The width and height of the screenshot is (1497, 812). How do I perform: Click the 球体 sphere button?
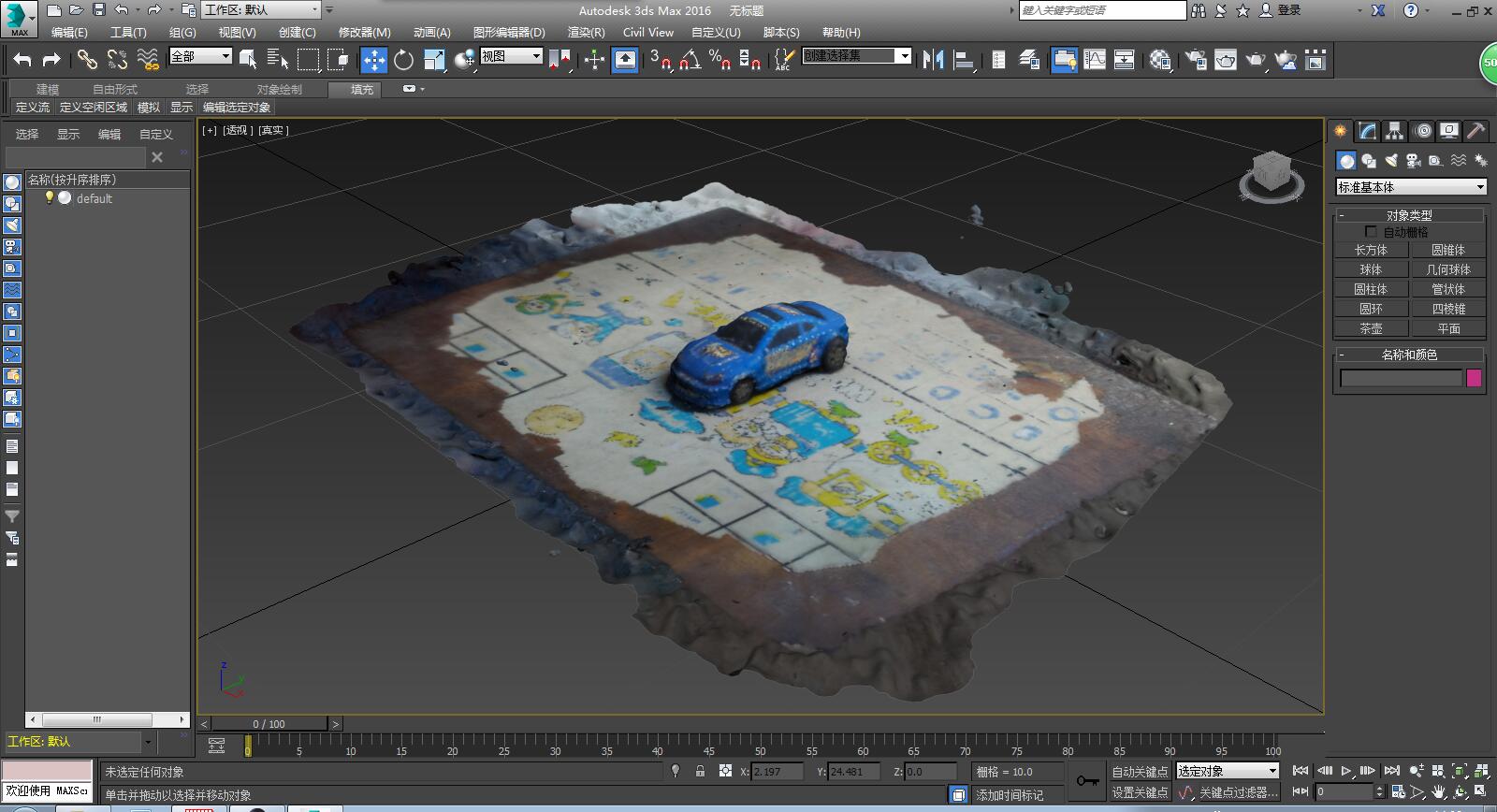(1371, 269)
